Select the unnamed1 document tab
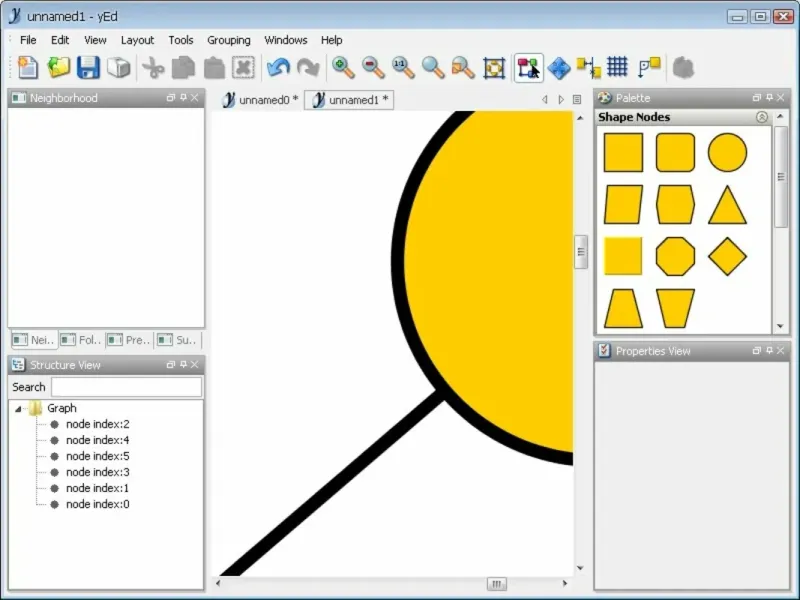800x600 pixels. [x=350, y=100]
